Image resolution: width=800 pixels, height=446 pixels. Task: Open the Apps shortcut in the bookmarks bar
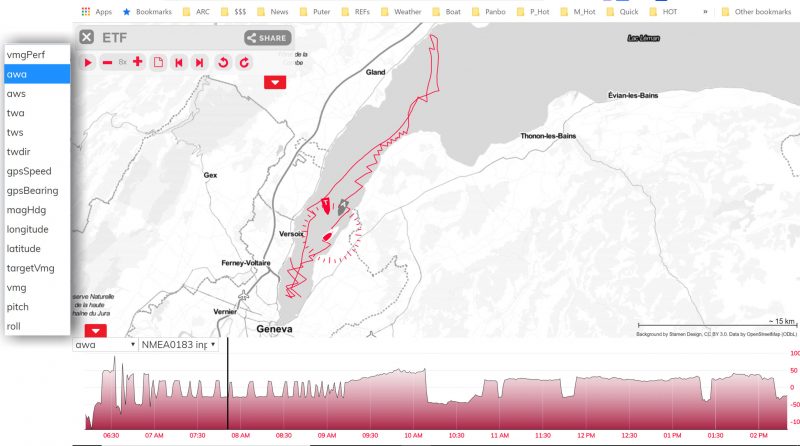pyautogui.click(x=96, y=11)
